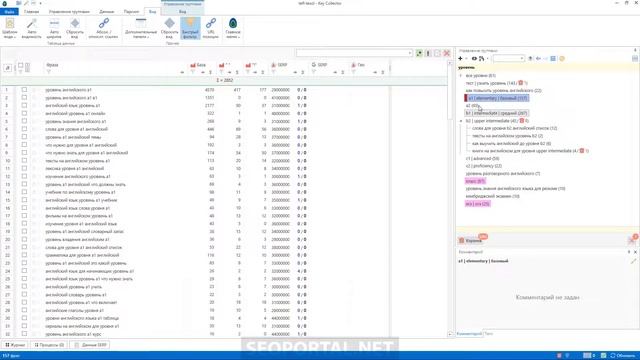
Task: Switch to the Group management ribbon tab
Action: (x=69, y=11)
